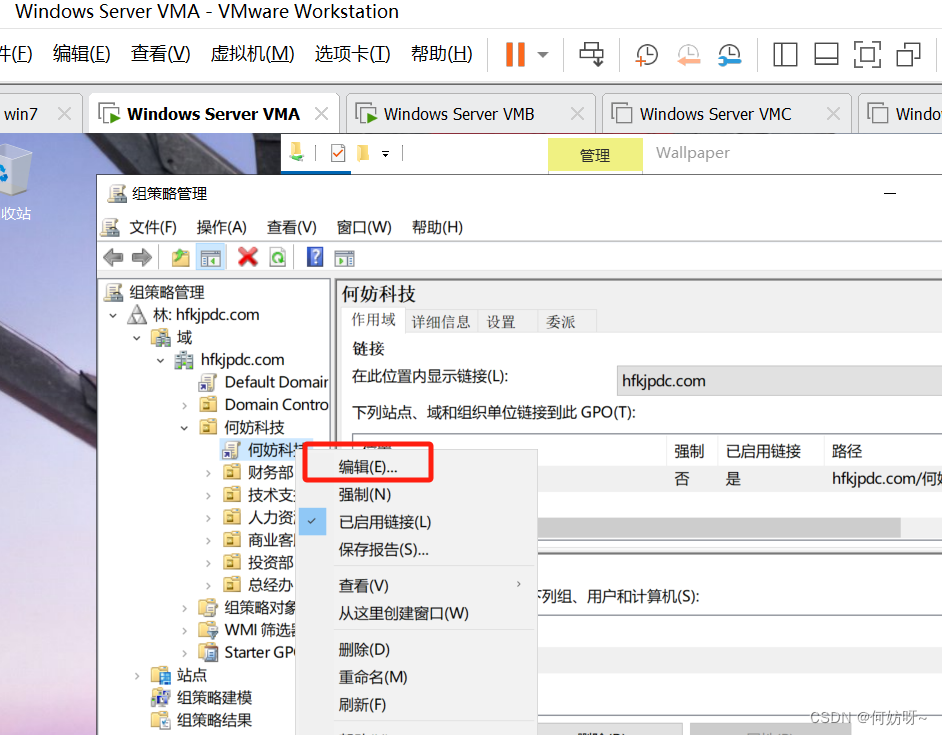Click the blue help question-mark icon
The height and width of the screenshot is (735, 942).
pyautogui.click(x=315, y=257)
